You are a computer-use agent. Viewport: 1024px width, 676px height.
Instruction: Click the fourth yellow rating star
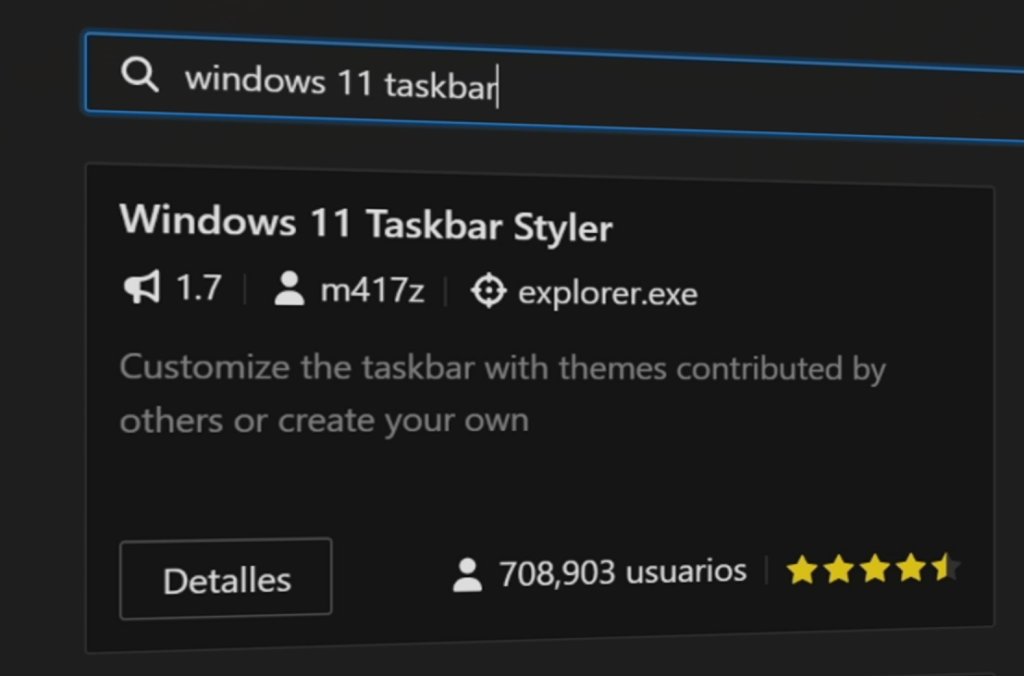point(911,568)
